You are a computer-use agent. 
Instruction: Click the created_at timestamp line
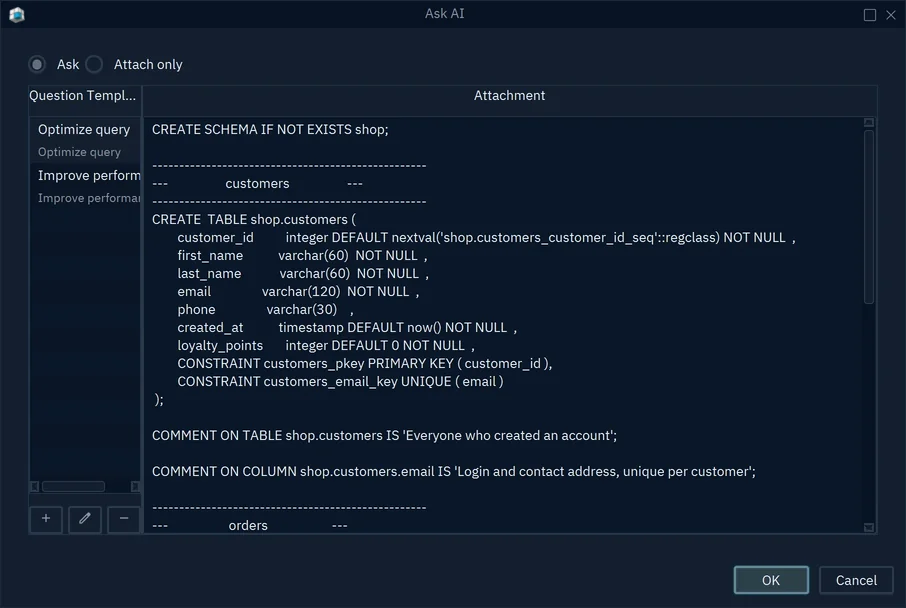pos(347,327)
